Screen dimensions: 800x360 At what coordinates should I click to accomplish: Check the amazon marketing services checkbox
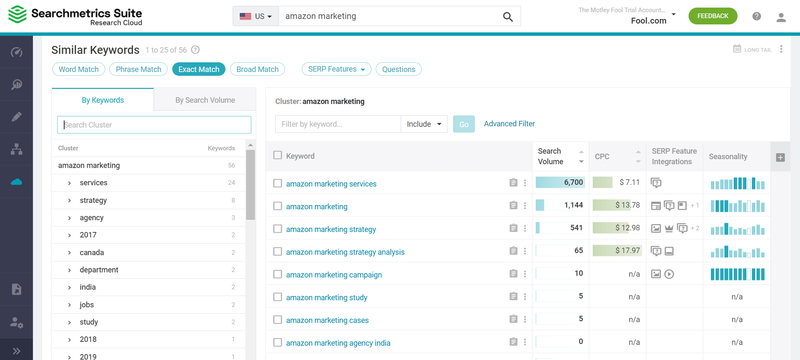coord(278,183)
